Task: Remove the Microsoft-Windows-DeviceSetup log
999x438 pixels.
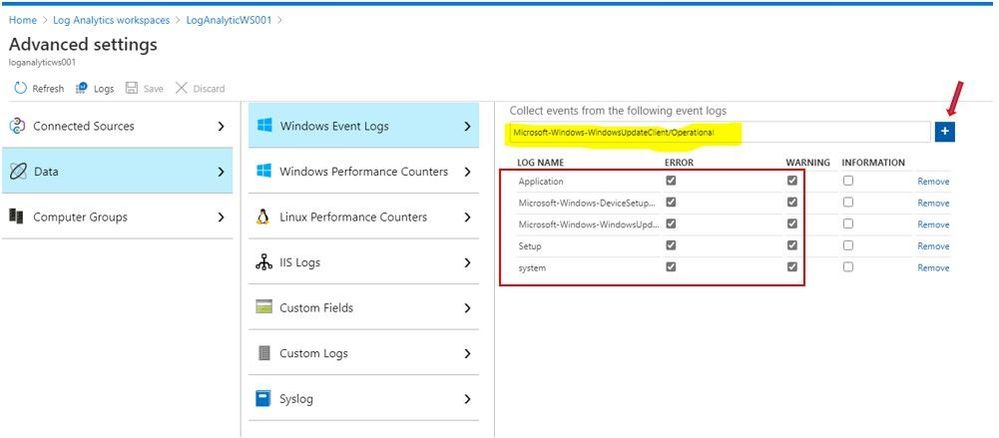Action: click(x=933, y=203)
